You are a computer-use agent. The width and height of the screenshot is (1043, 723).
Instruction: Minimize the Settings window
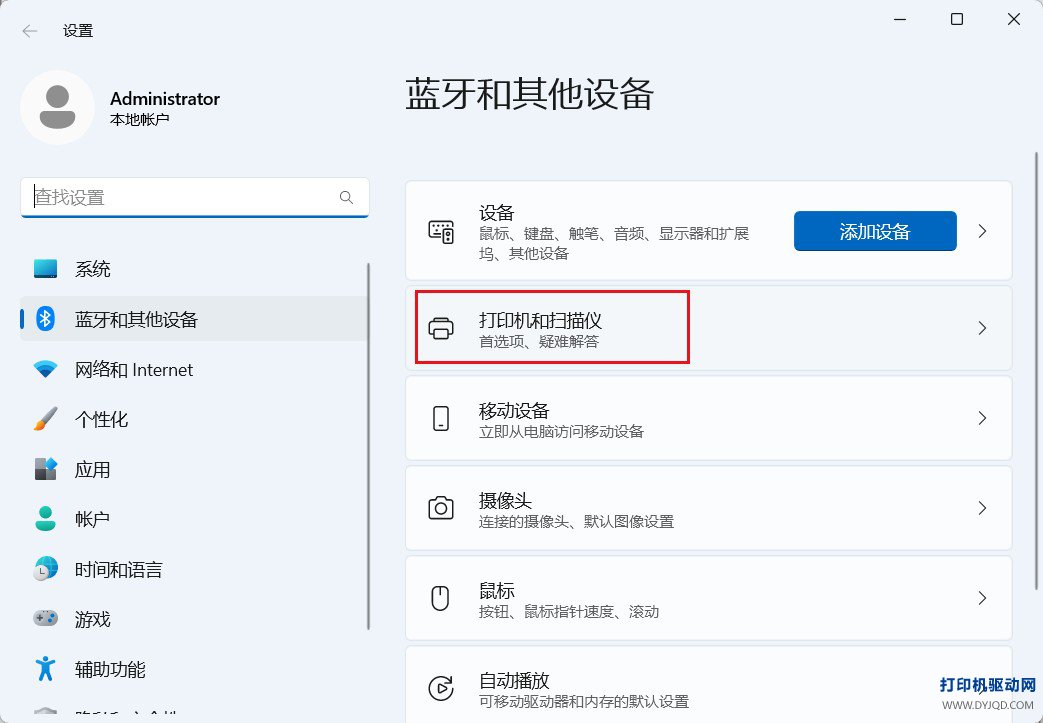tap(900, 19)
